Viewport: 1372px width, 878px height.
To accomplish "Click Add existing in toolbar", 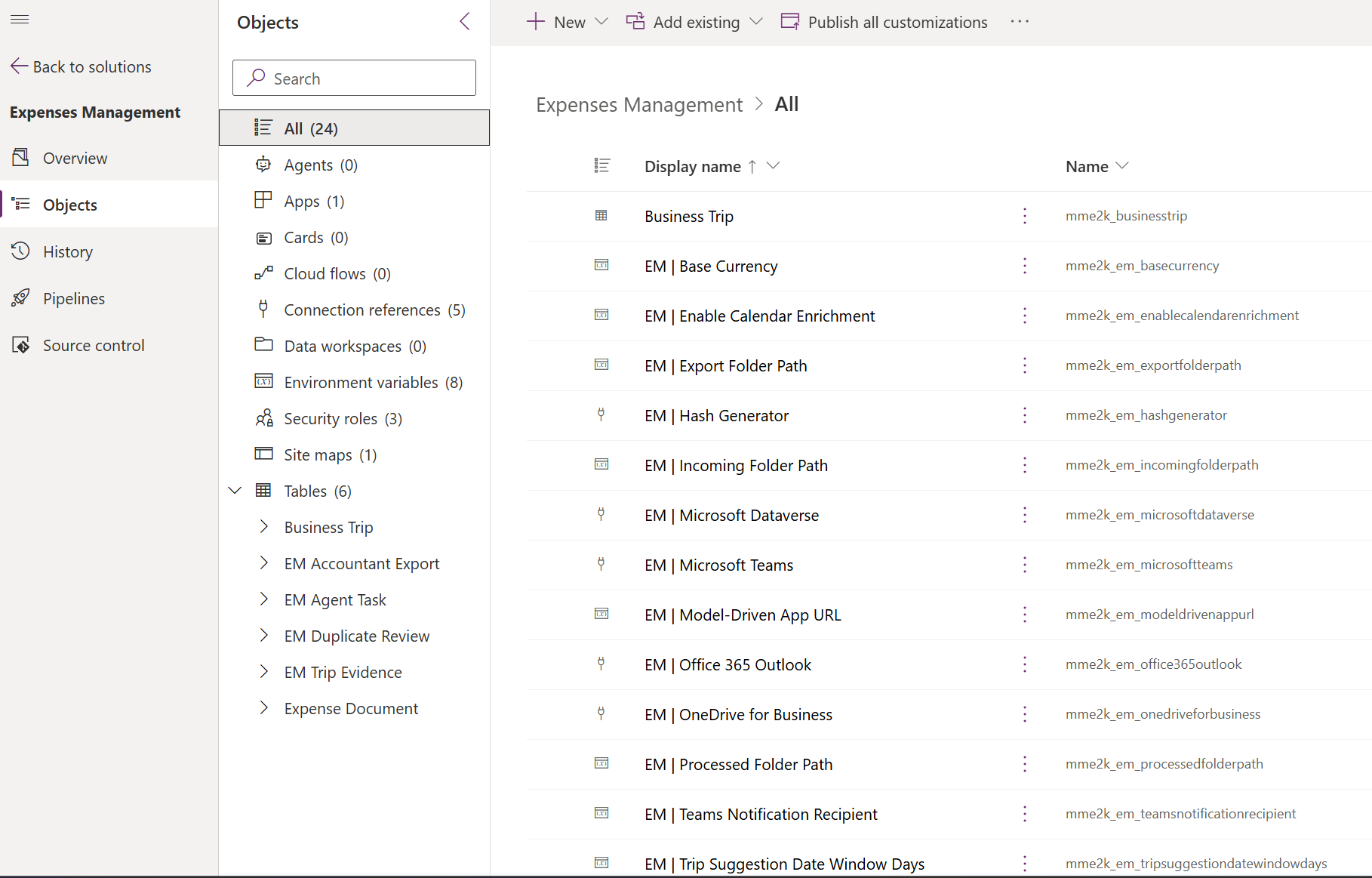I will point(683,22).
